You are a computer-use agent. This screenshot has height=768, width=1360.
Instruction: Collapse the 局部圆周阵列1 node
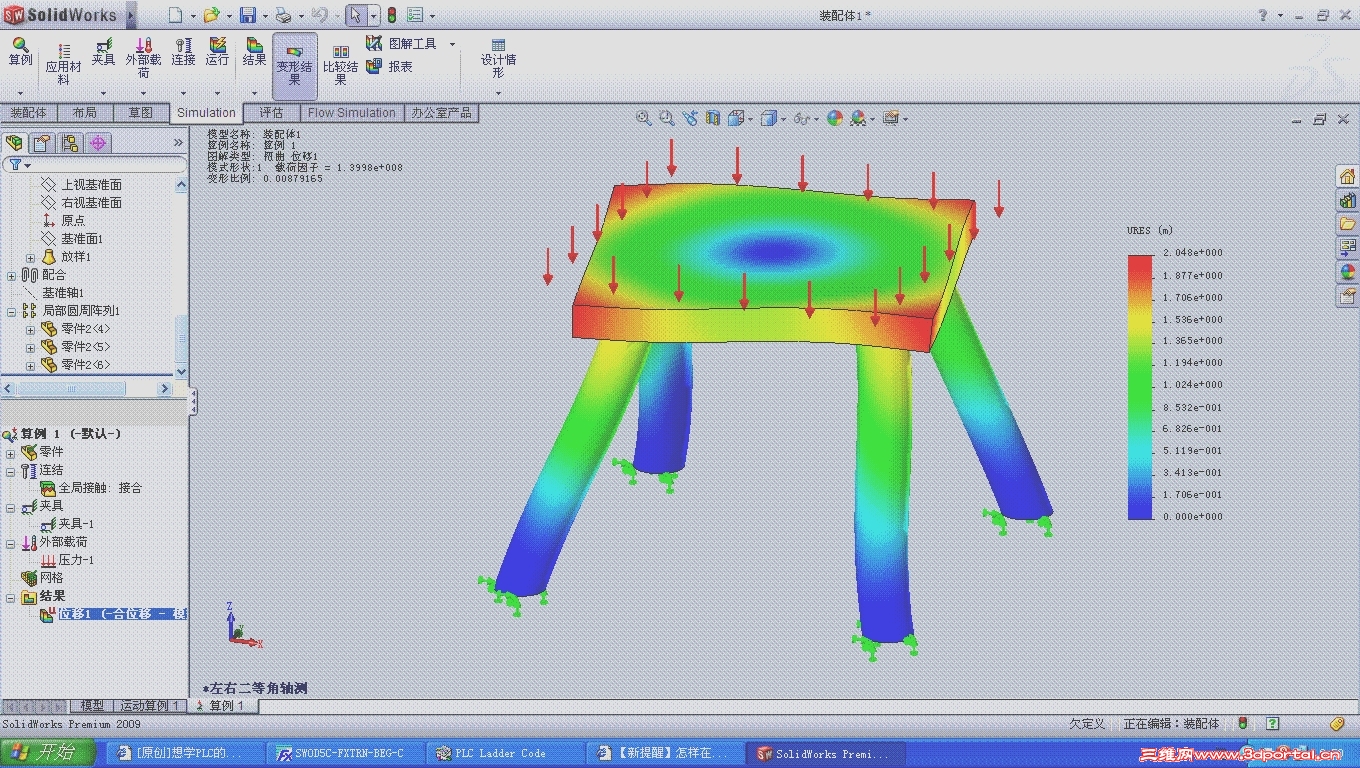pos(11,311)
